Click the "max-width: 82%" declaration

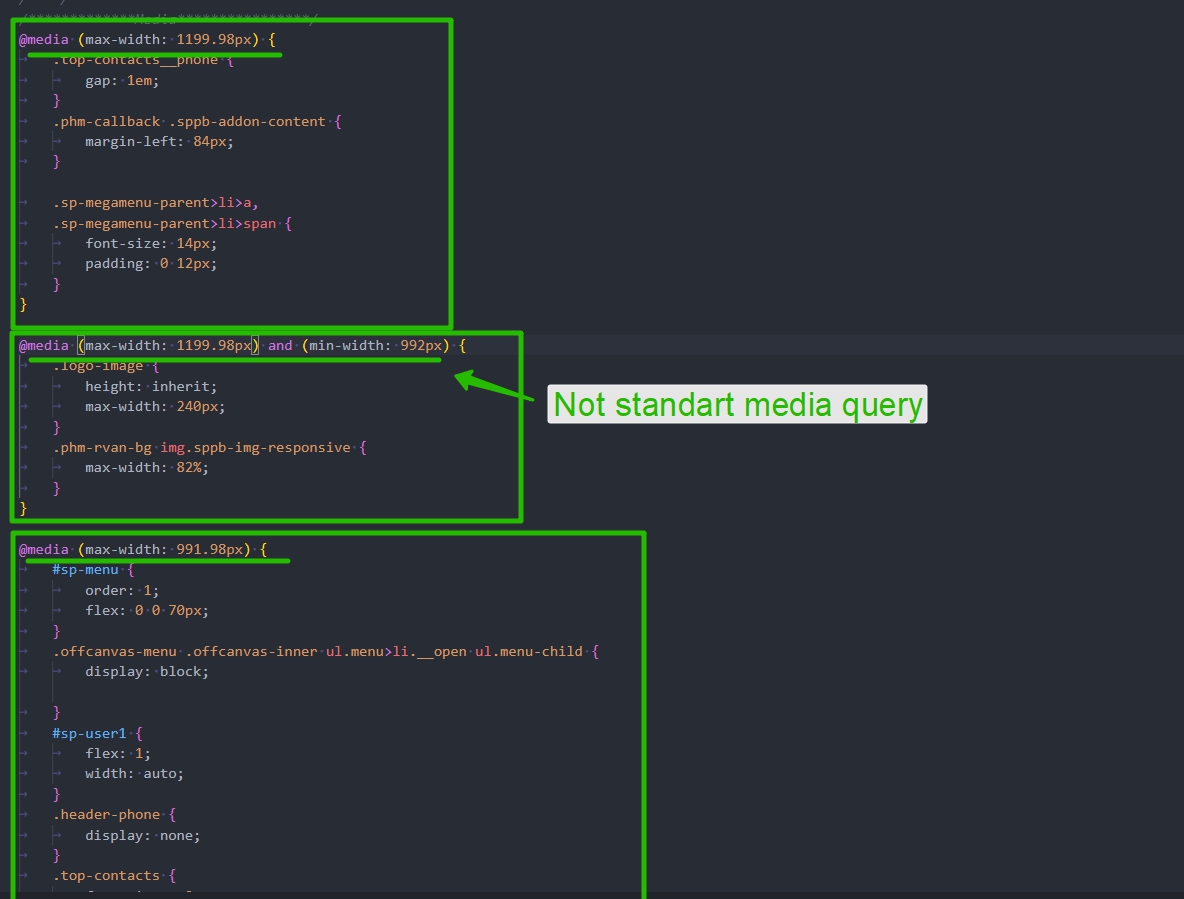pyautogui.click(x=146, y=468)
